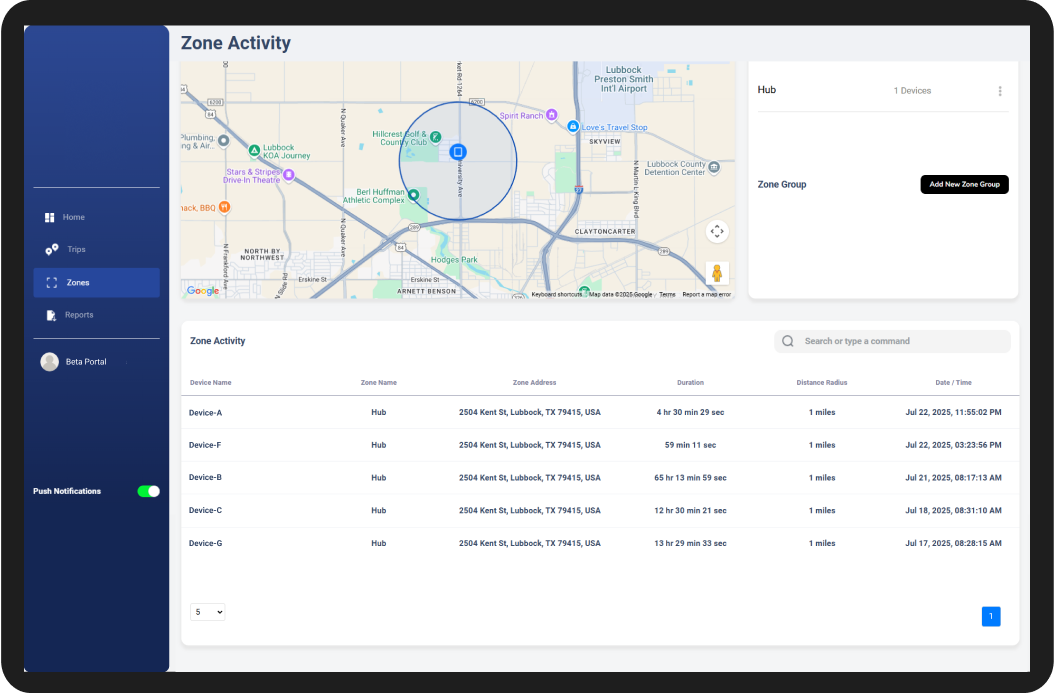Click duration 13 hr 29 min 33 sec
Screen dimensions: 1054x693
(690, 543)
